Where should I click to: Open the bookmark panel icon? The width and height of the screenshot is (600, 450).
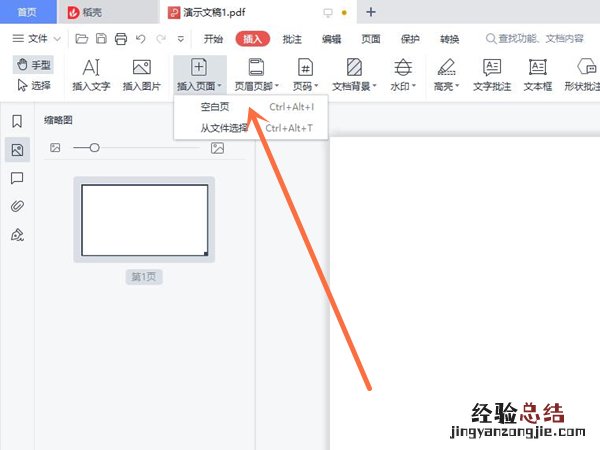[x=17, y=121]
